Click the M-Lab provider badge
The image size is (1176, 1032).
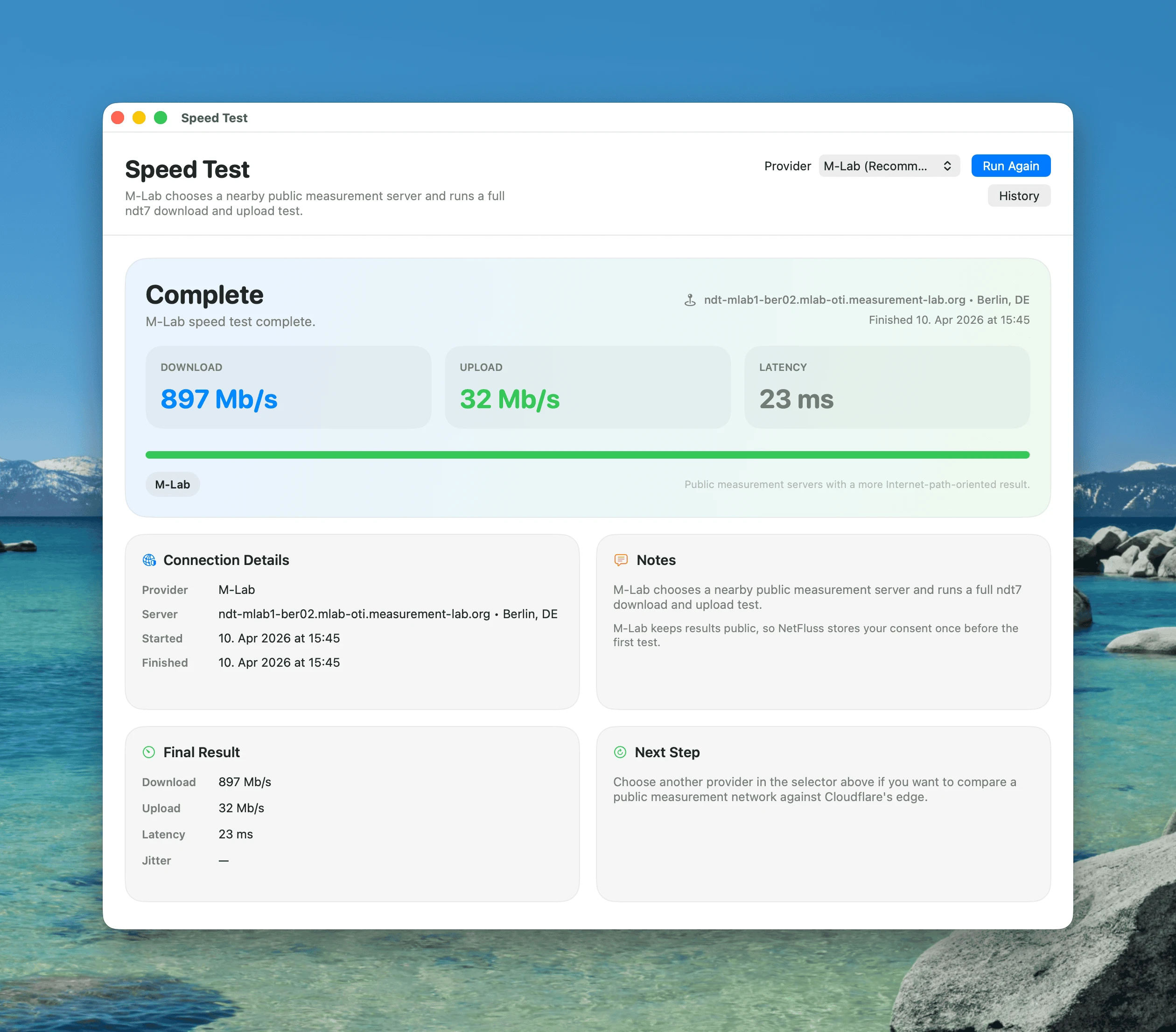pyautogui.click(x=172, y=484)
